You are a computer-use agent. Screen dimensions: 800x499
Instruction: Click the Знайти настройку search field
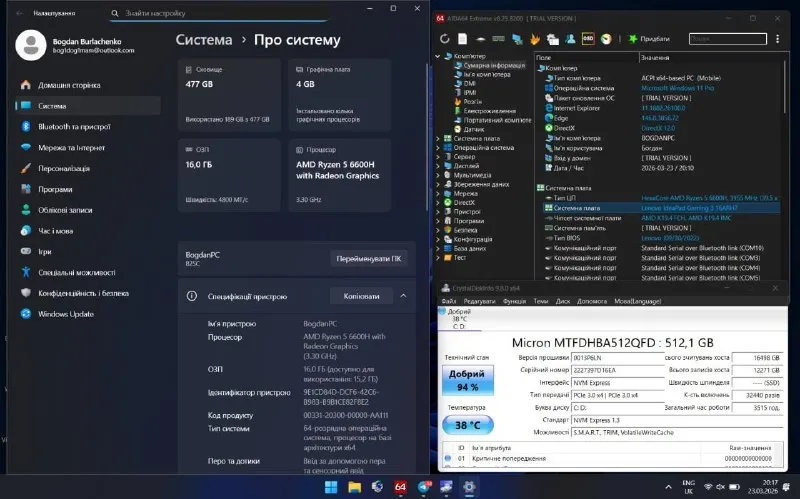218,13
